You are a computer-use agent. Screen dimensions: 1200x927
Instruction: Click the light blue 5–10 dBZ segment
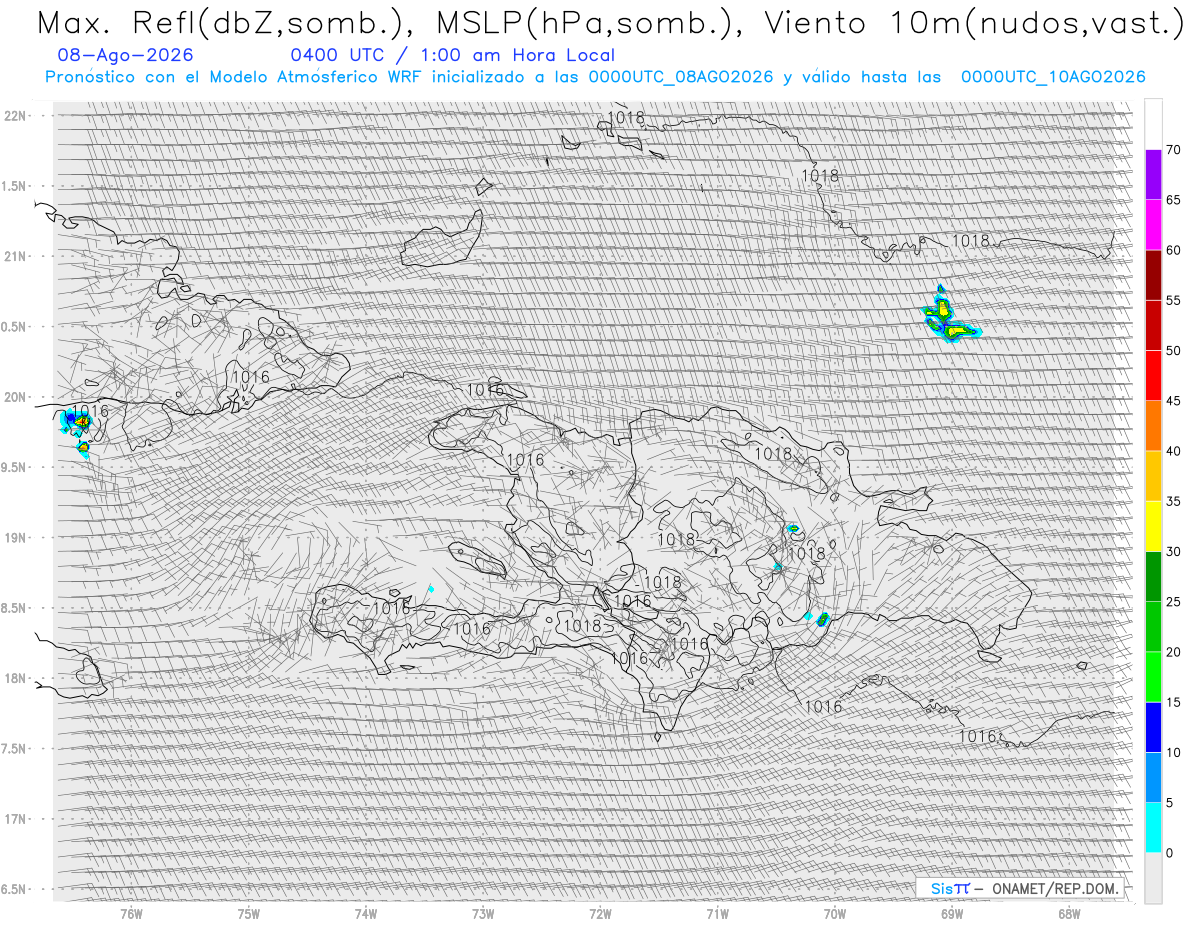click(x=1153, y=777)
